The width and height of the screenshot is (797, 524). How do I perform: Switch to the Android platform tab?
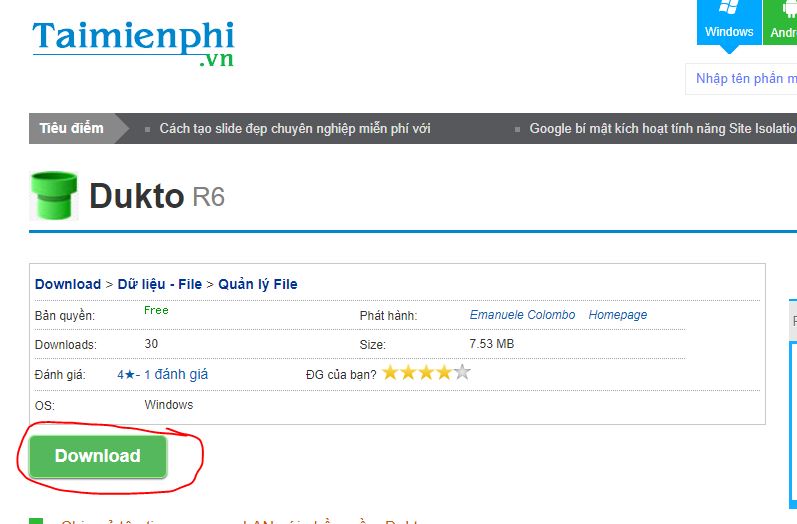tap(781, 23)
